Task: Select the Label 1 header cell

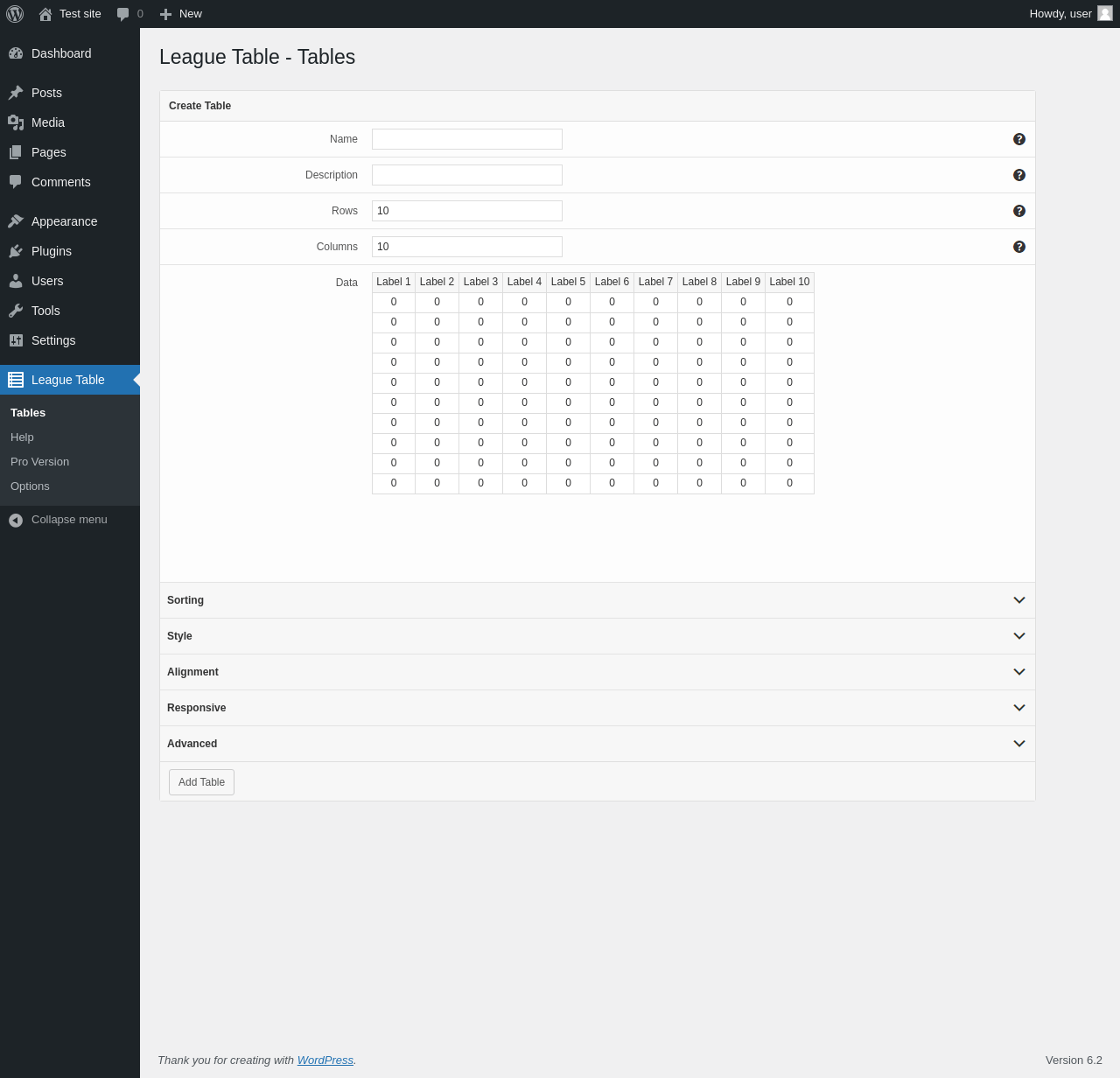Action: click(x=394, y=282)
